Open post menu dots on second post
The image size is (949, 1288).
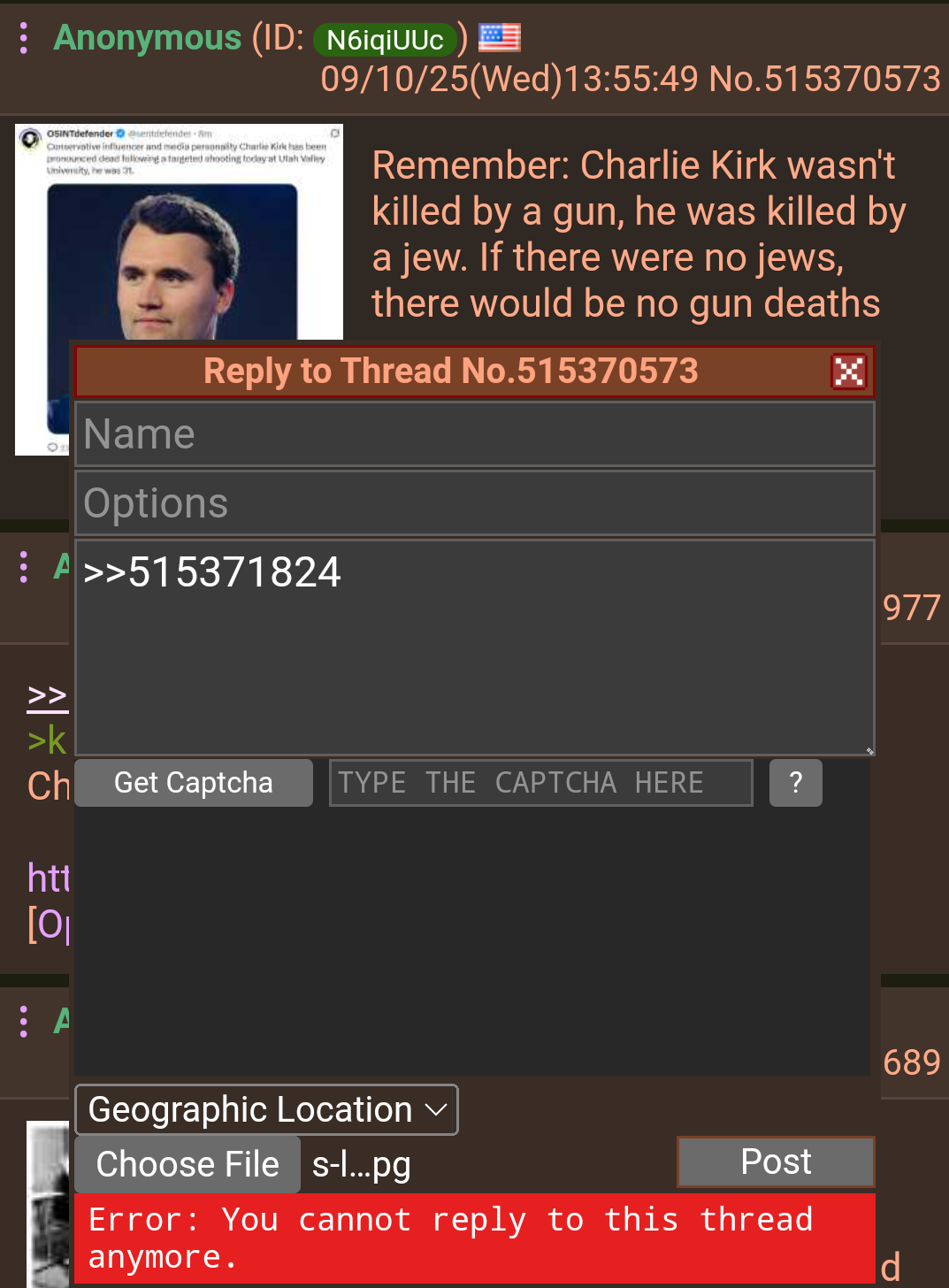coord(24,567)
